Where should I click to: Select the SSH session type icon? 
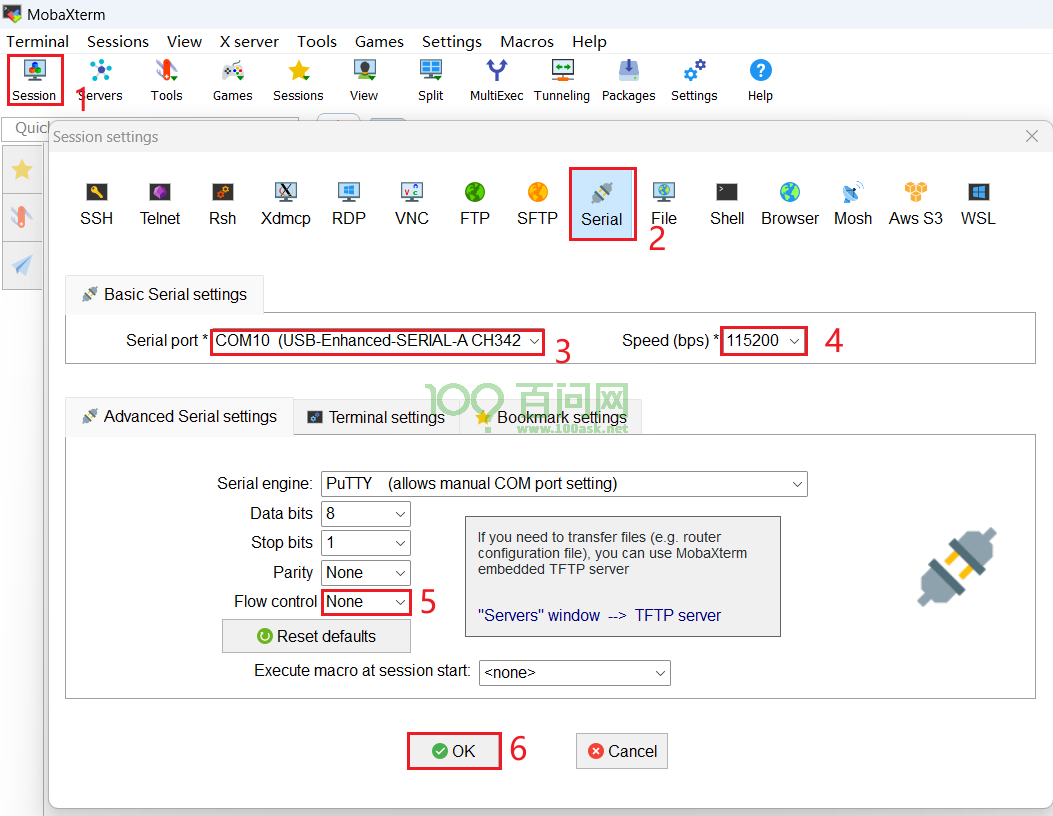[x=96, y=204]
